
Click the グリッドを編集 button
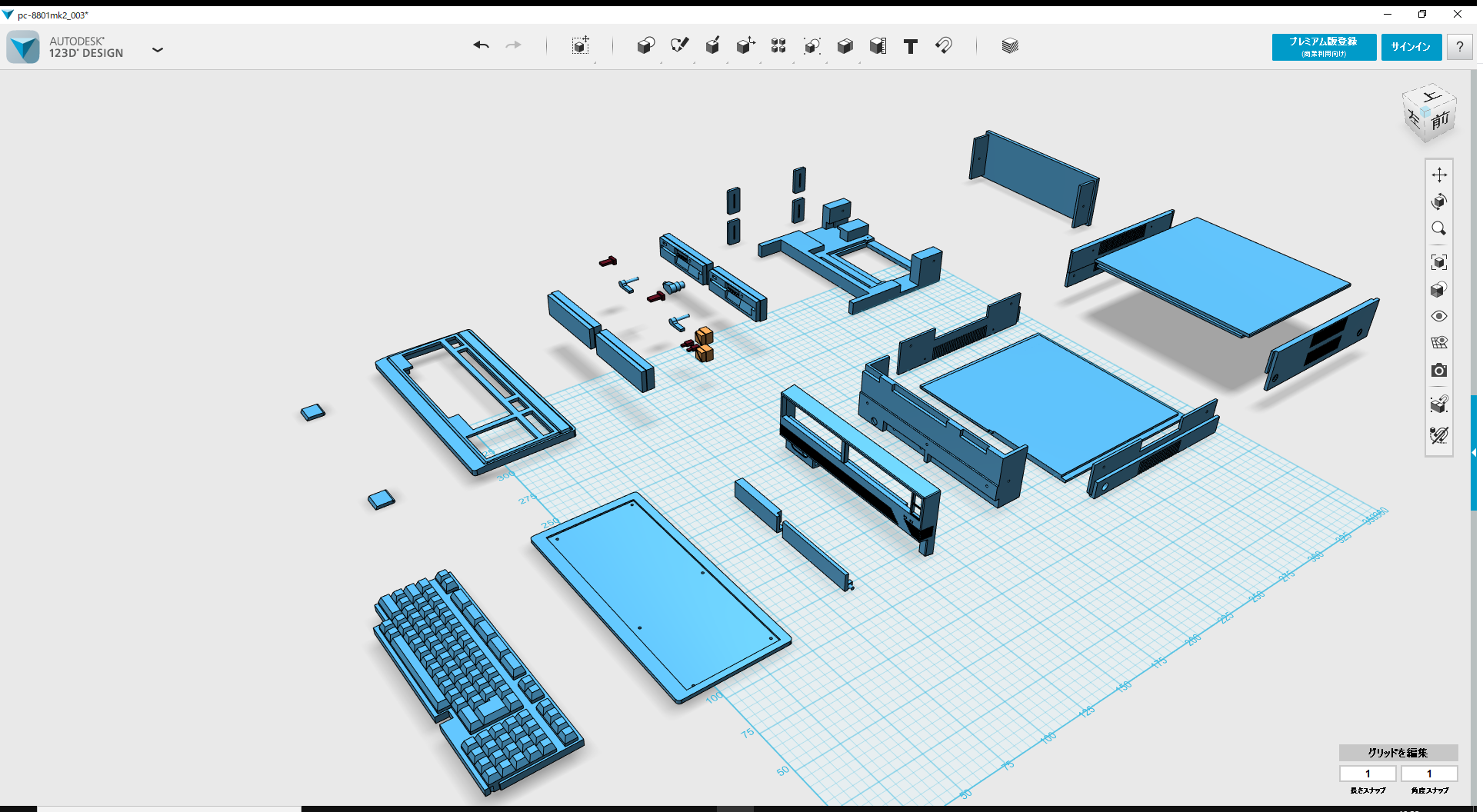1397,754
